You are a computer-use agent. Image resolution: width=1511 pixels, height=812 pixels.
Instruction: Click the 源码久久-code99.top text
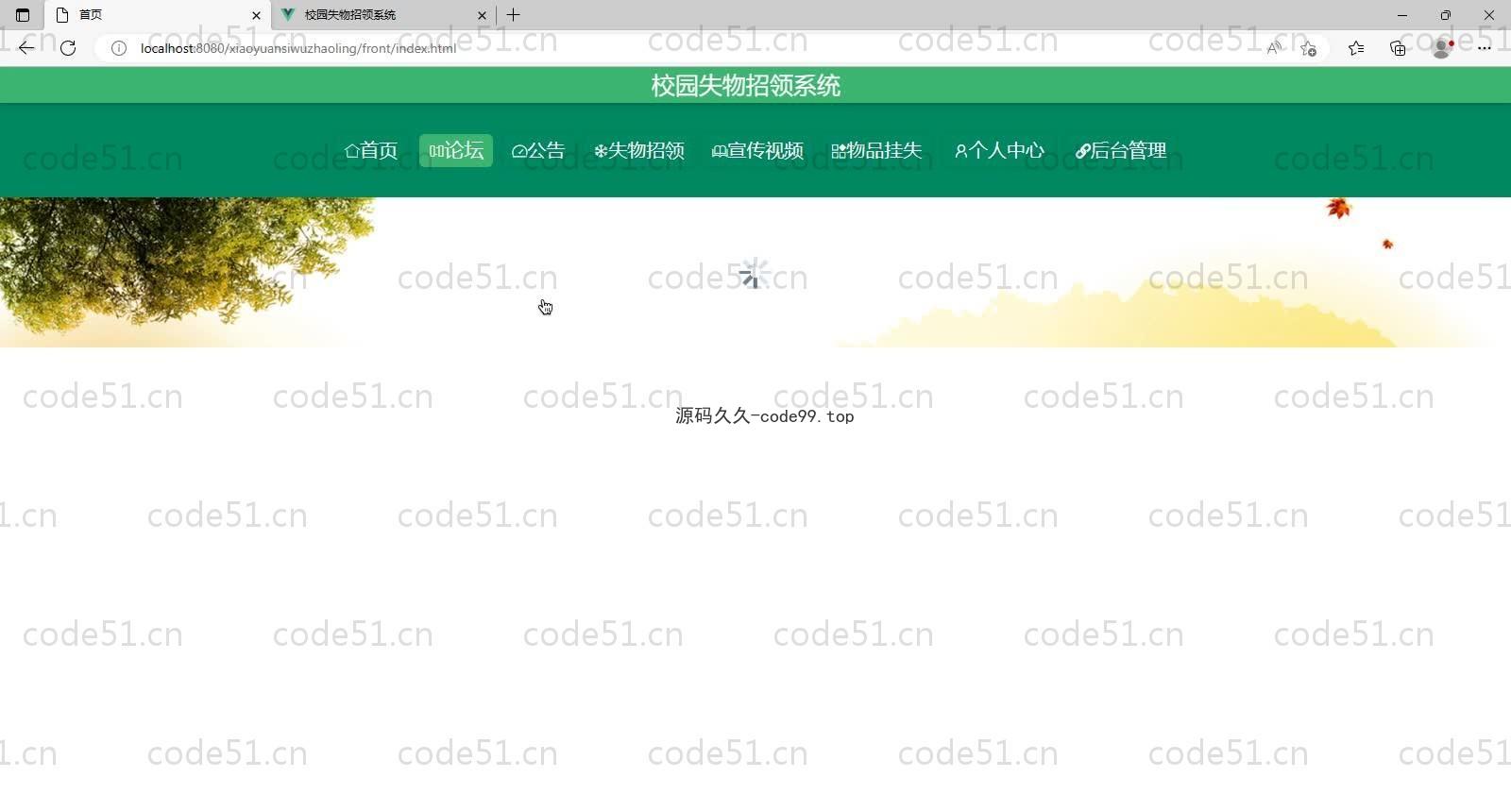pyautogui.click(x=765, y=416)
